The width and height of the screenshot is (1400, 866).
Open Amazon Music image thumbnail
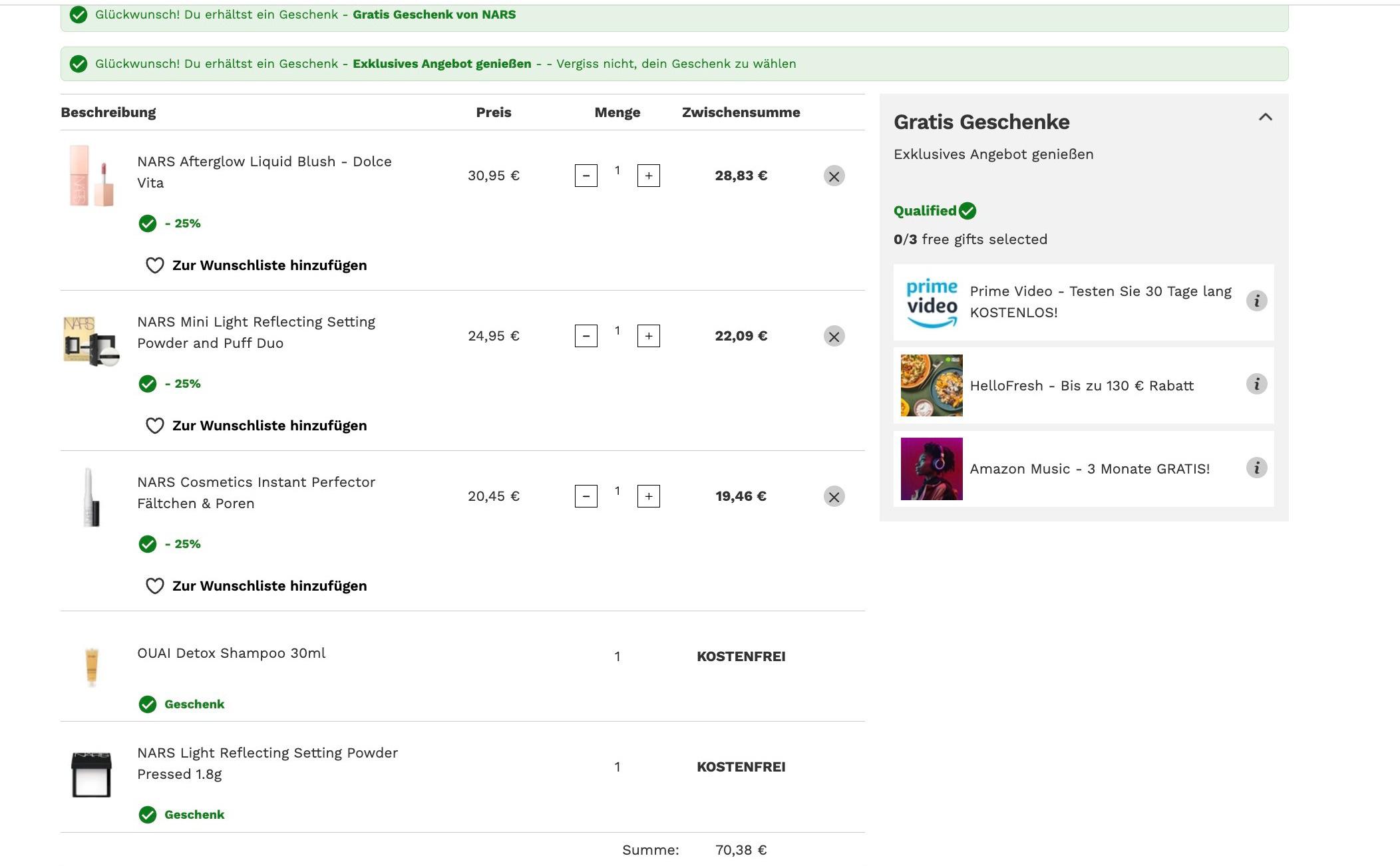[x=932, y=469]
